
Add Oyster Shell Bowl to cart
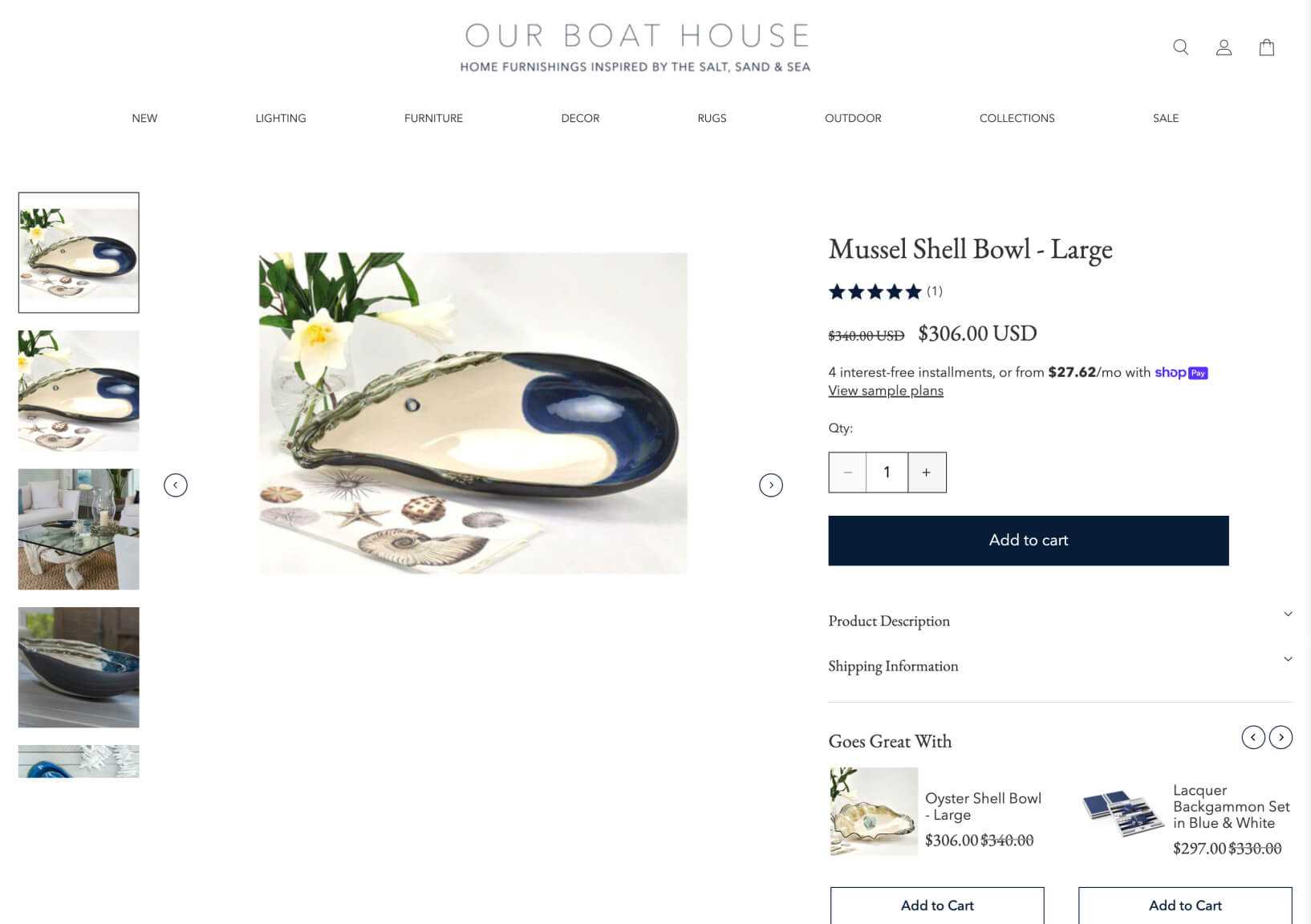pos(937,906)
